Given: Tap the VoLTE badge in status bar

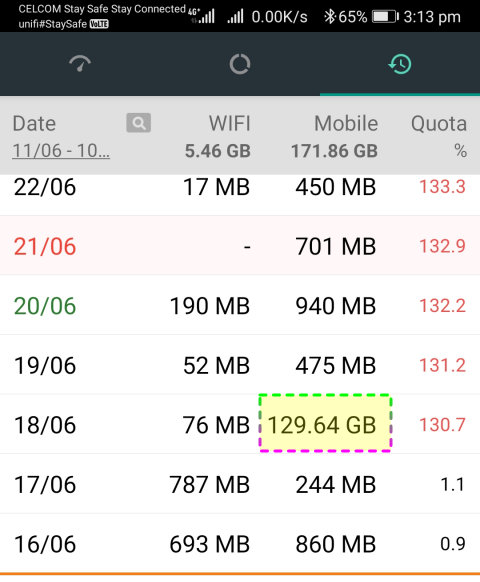Looking at the screenshot, I should point(99,24).
